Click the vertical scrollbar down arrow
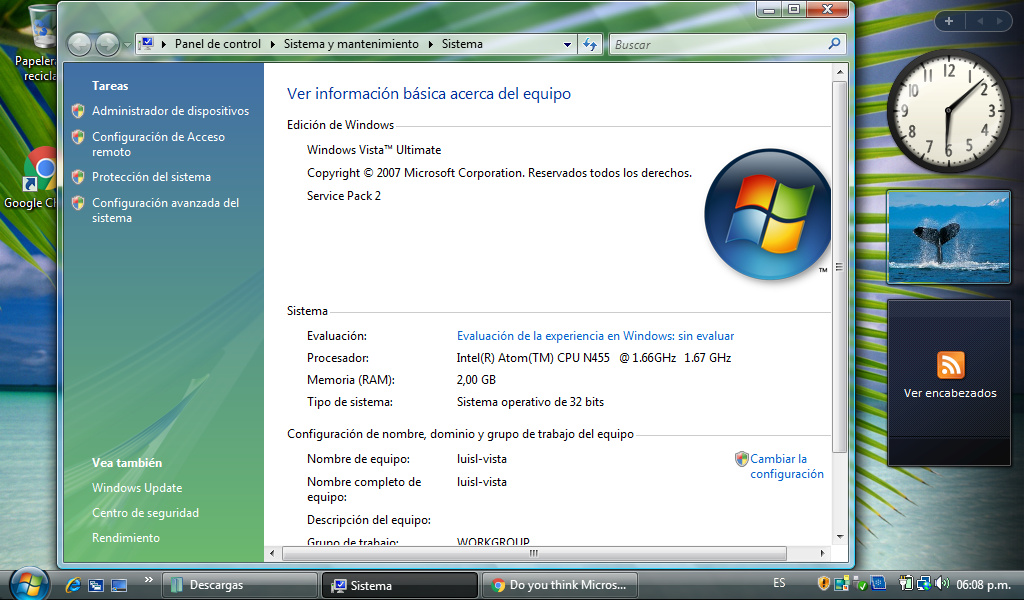Screen dimensions: 1024x600 coord(840,537)
